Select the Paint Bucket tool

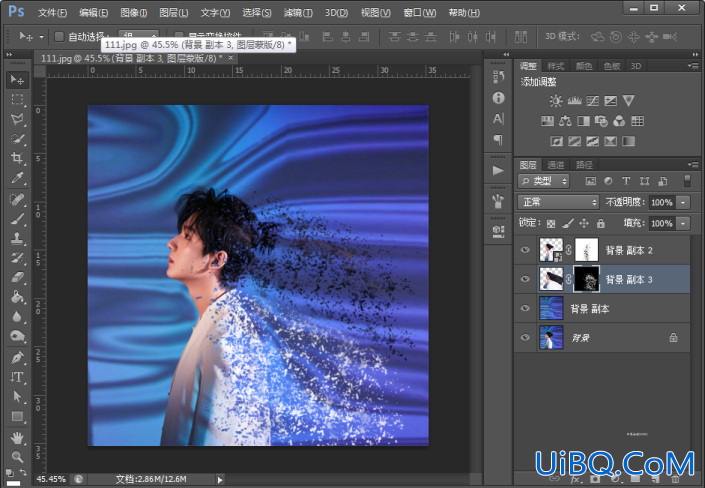pyautogui.click(x=17, y=297)
